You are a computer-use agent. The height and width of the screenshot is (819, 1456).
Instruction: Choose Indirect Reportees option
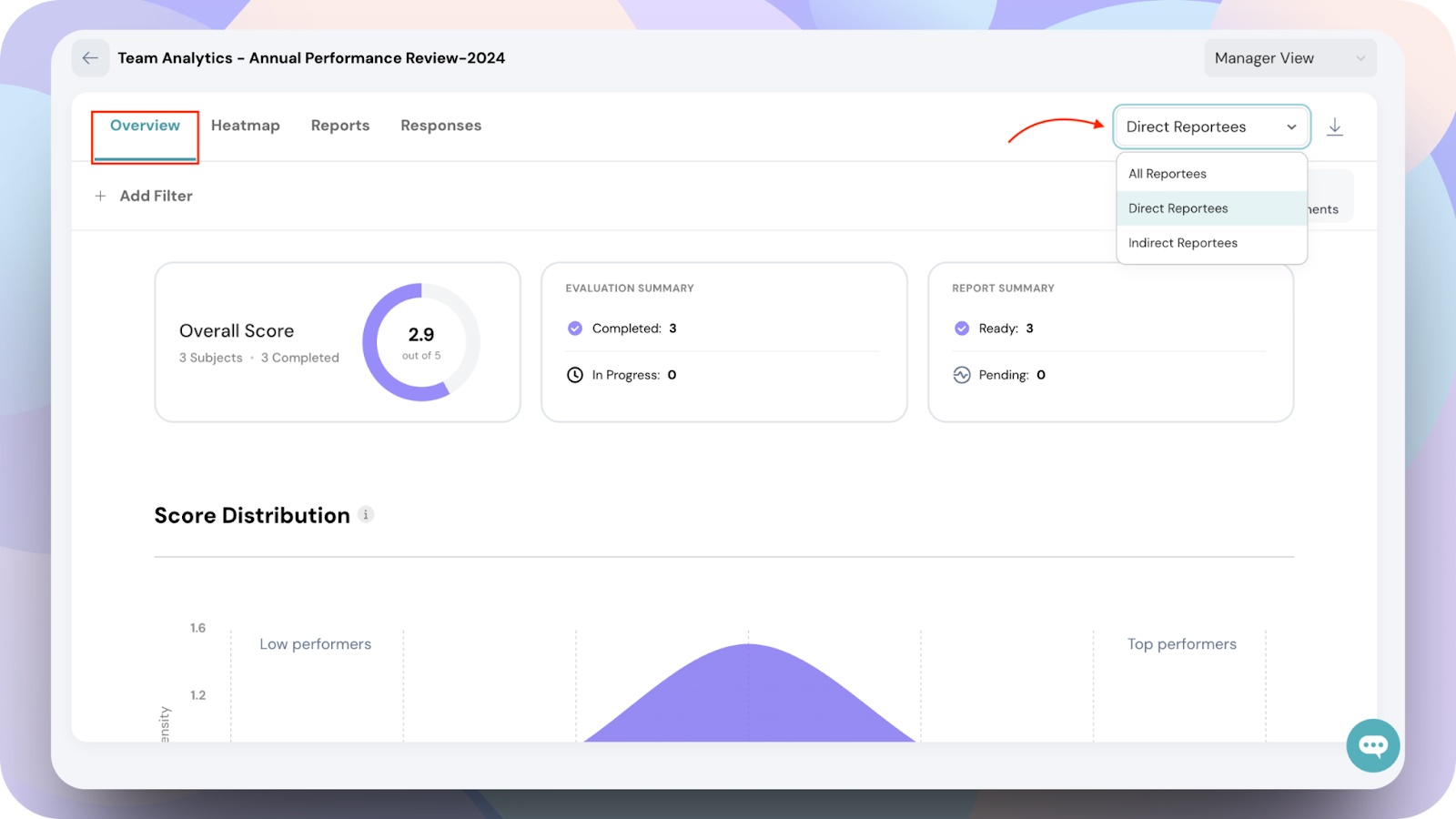[x=1211, y=243]
